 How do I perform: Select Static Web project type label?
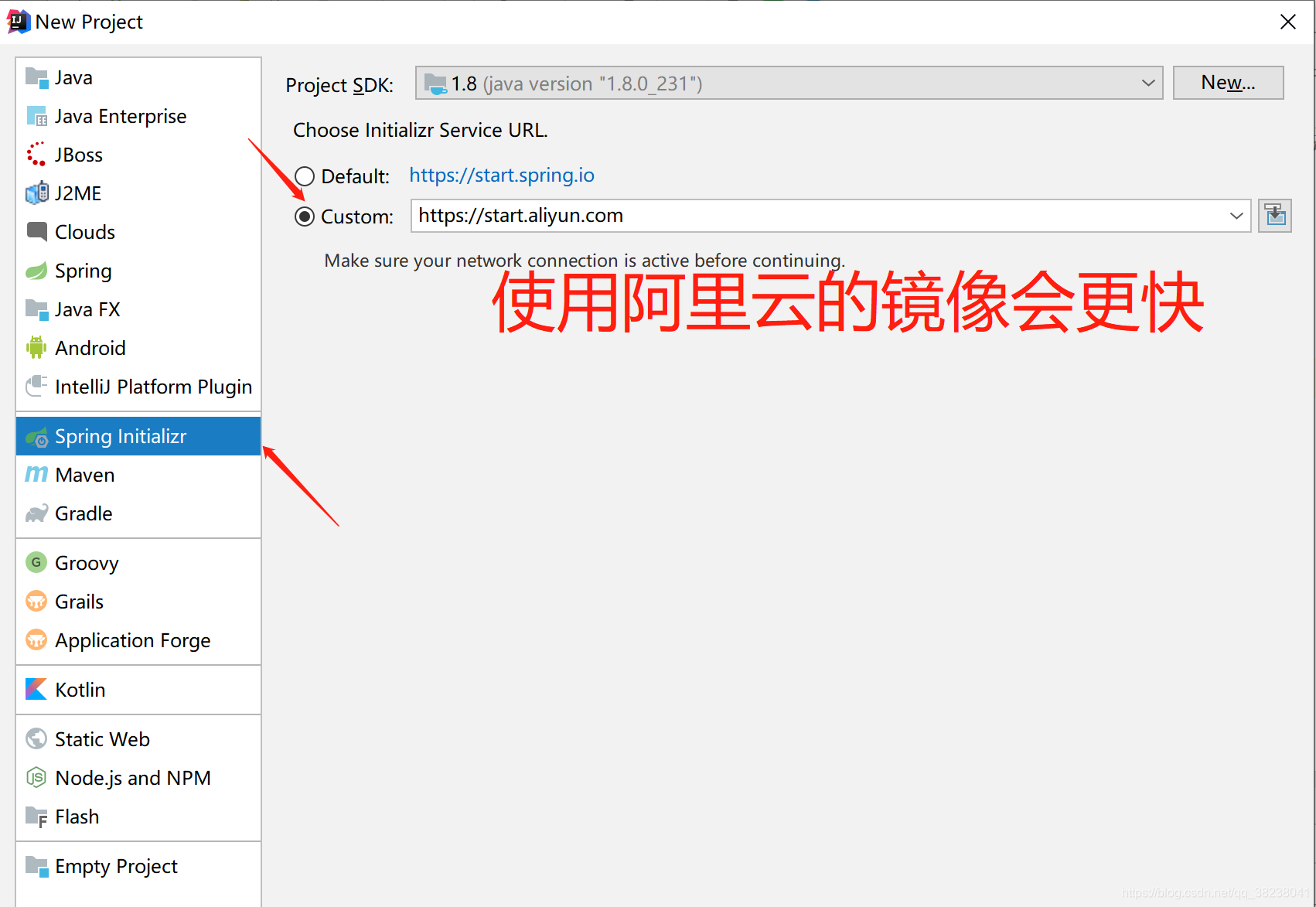point(102,739)
